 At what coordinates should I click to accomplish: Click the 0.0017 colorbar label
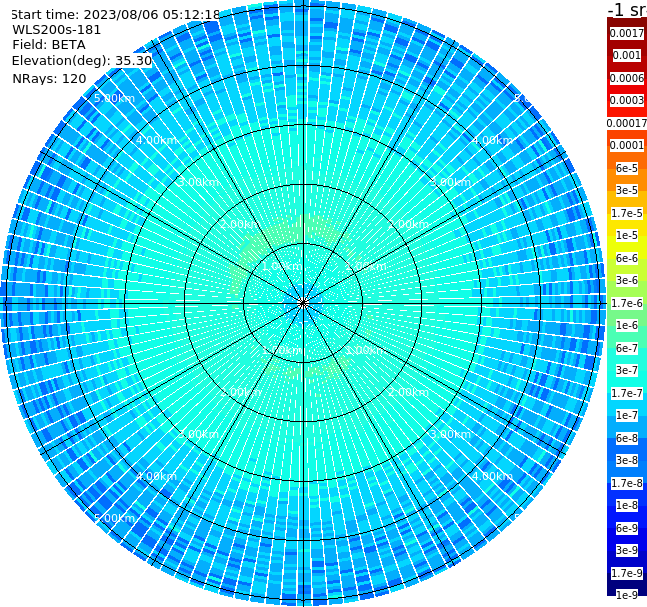pyautogui.click(x=627, y=33)
